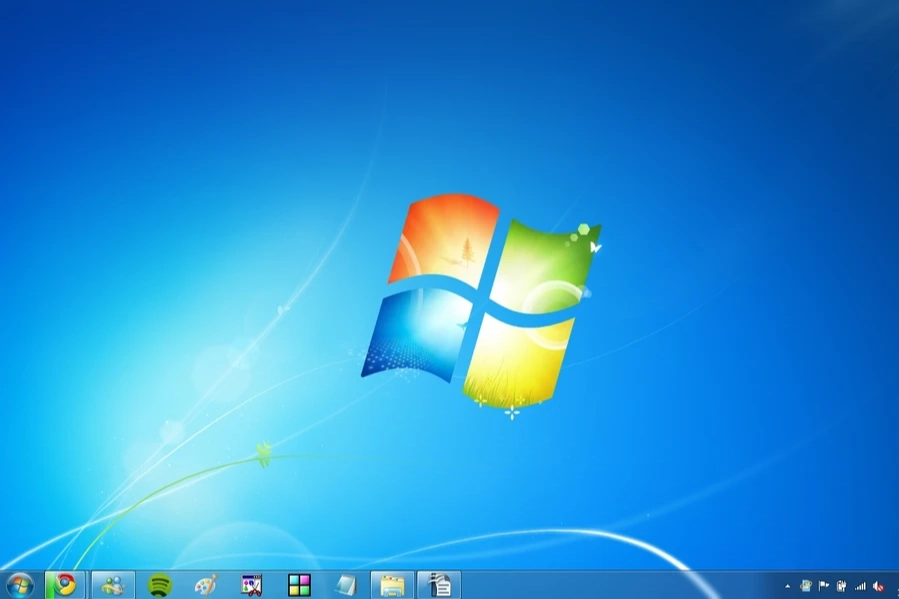Click the battery power tray icon

[842, 586]
